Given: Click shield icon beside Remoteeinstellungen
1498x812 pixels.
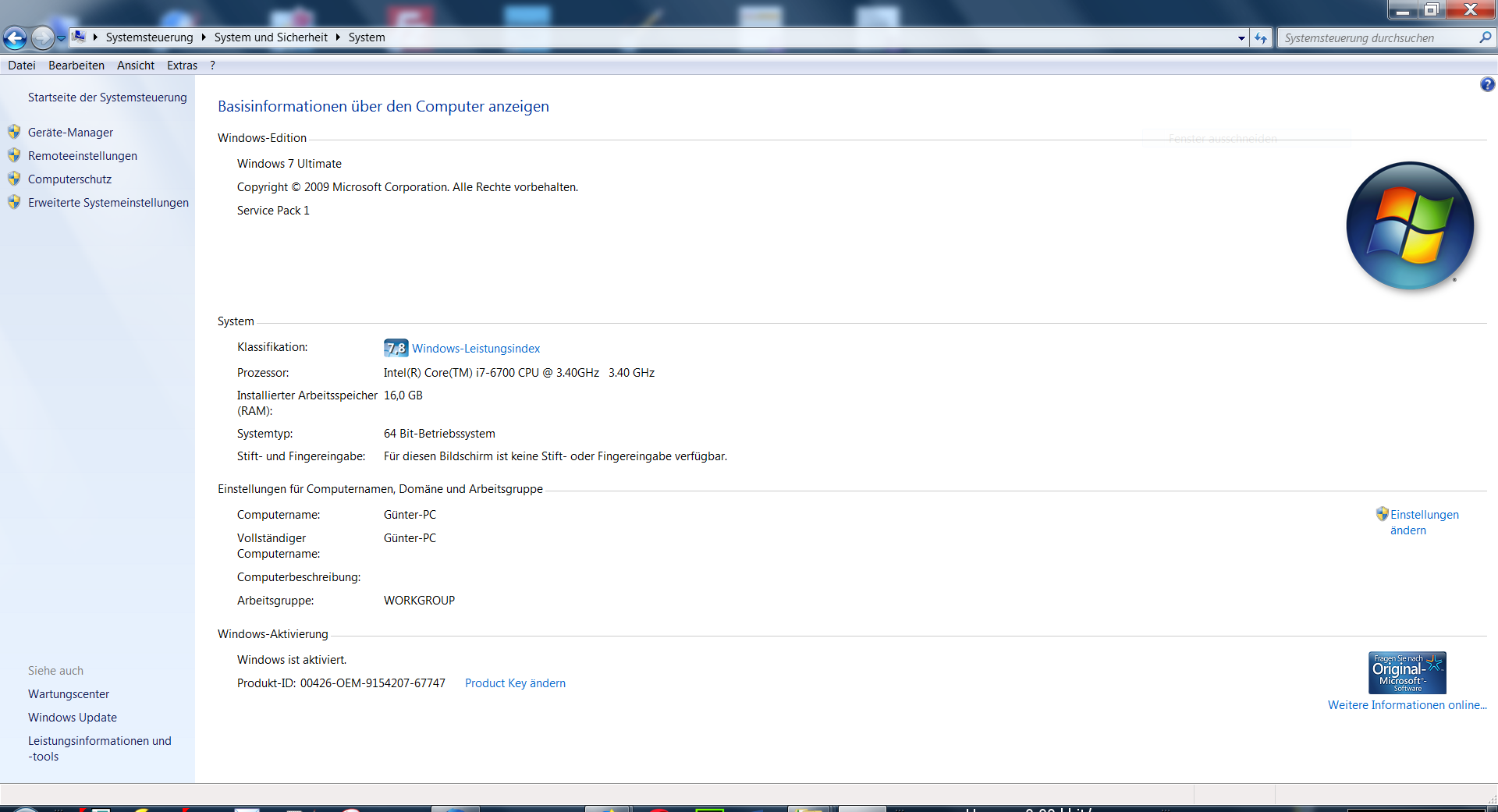Looking at the screenshot, I should pyautogui.click(x=14, y=155).
